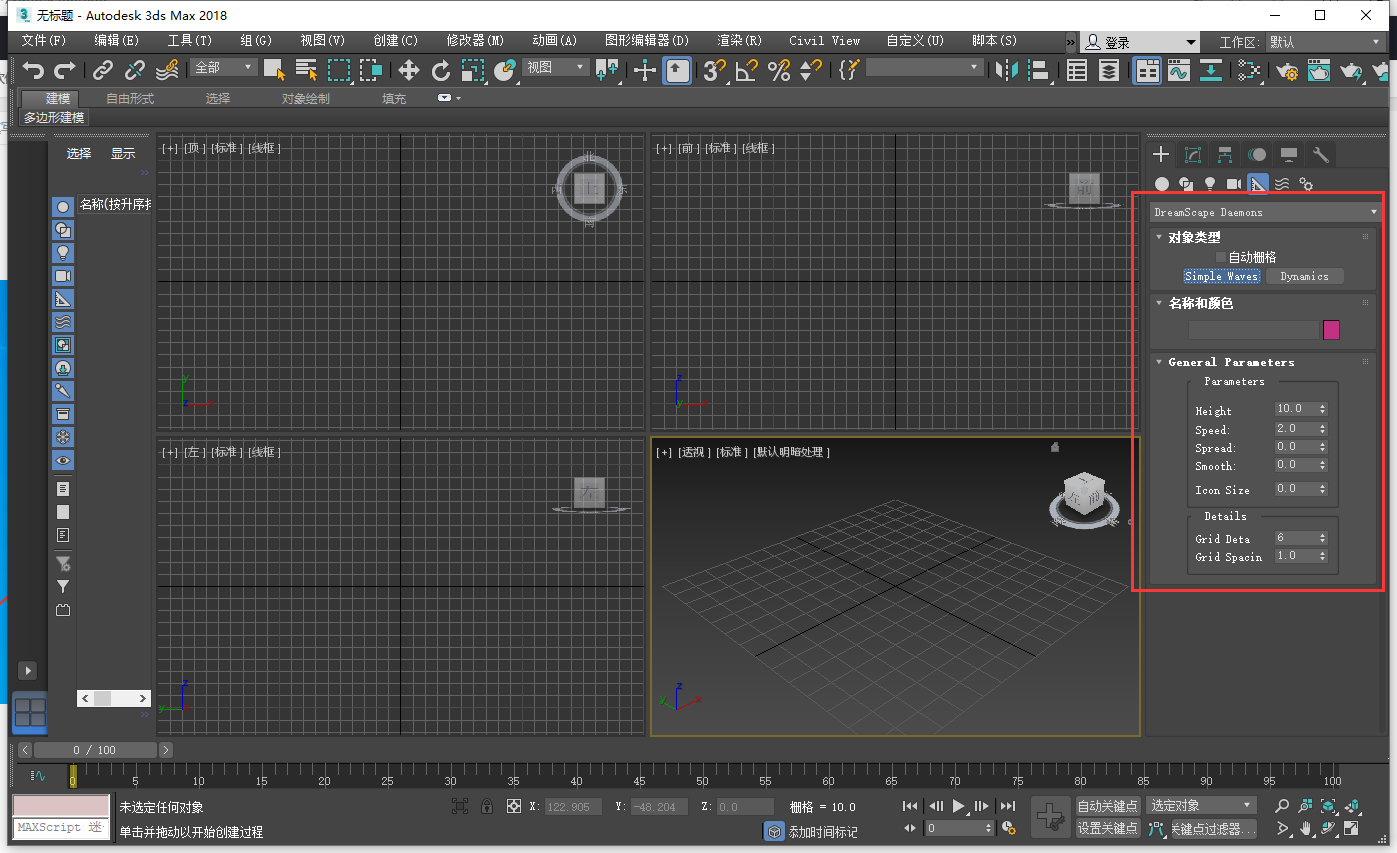The height and width of the screenshot is (853, 1397).
Task: Open the Display panel tab icon
Action: (x=1289, y=154)
